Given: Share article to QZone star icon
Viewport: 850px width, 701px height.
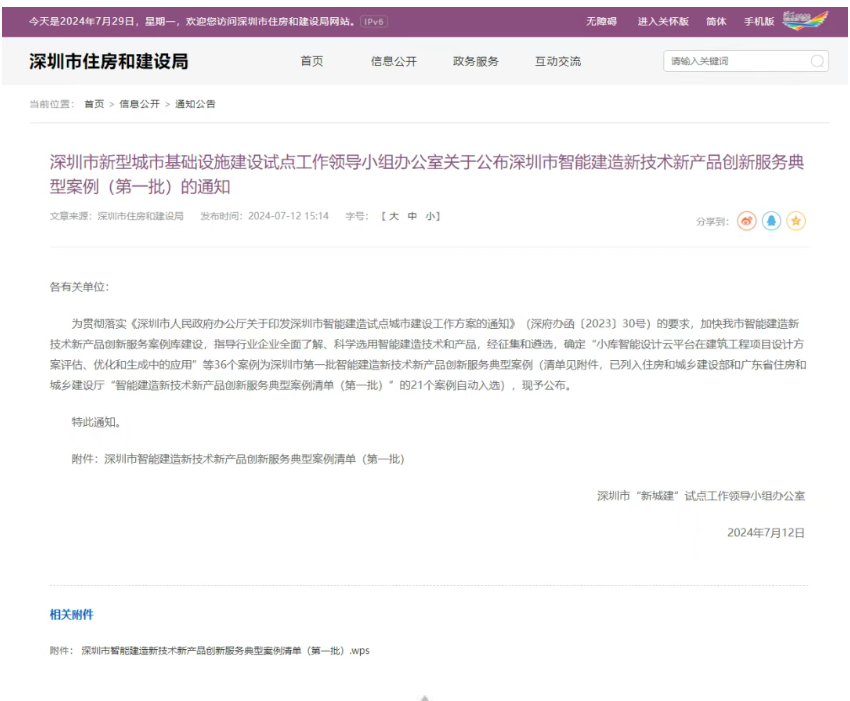Looking at the screenshot, I should point(796,221).
